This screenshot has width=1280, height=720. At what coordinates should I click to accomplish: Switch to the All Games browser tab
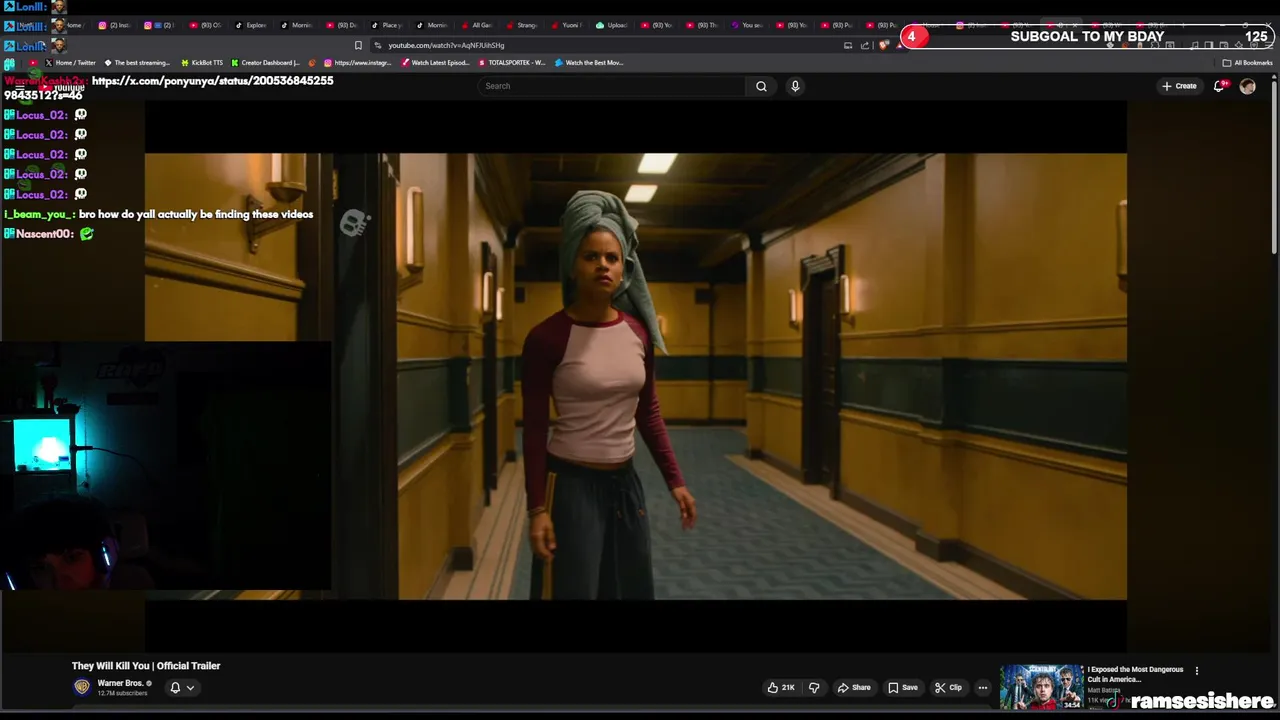(x=476, y=25)
